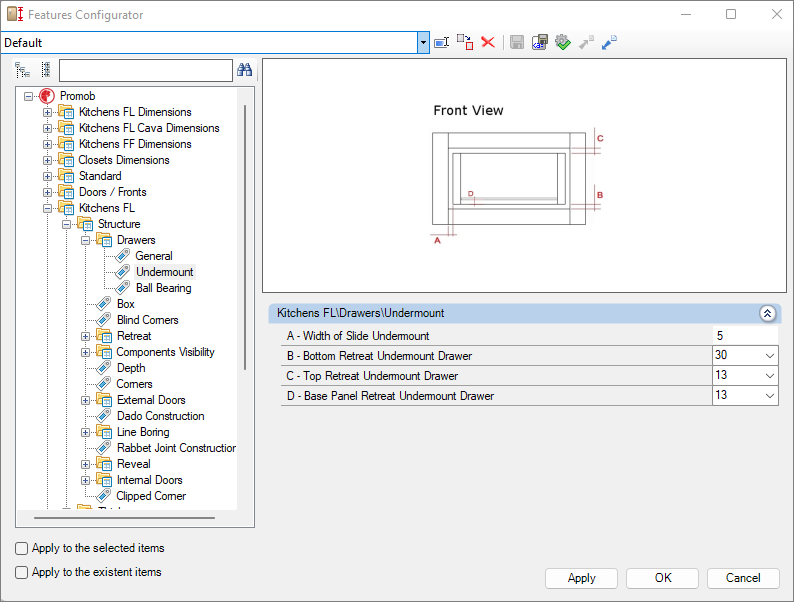Click the expand-all tree nodes icon
This screenshot has width=802, height=611.
23,71
